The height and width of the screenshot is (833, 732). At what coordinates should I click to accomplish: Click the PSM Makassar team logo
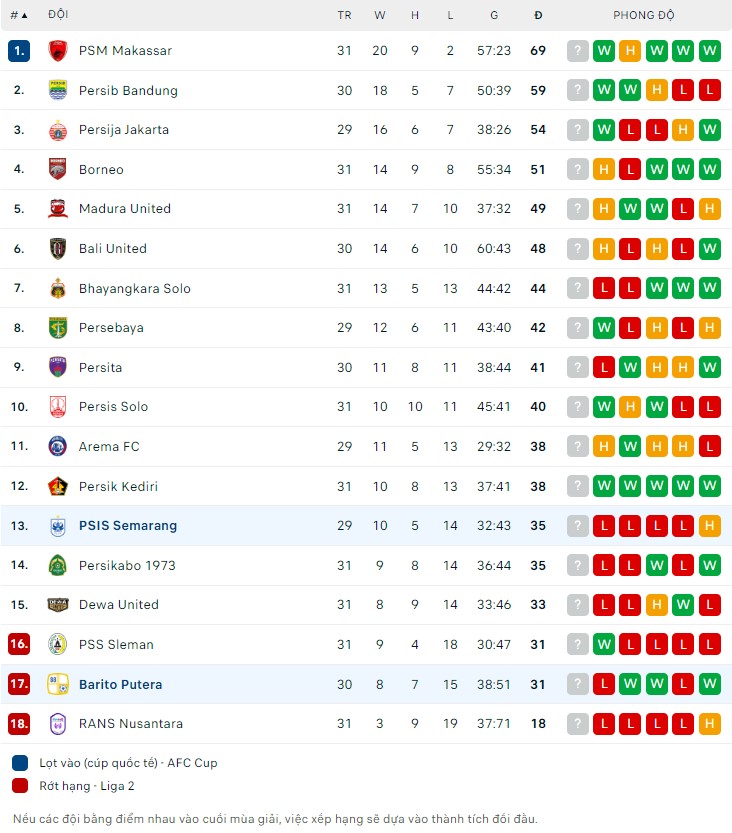[x=58, y=51]
